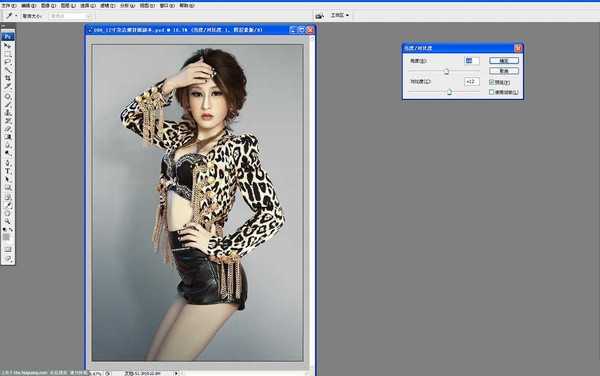Toggle Quick Mask mode button in toolbox

8,249
